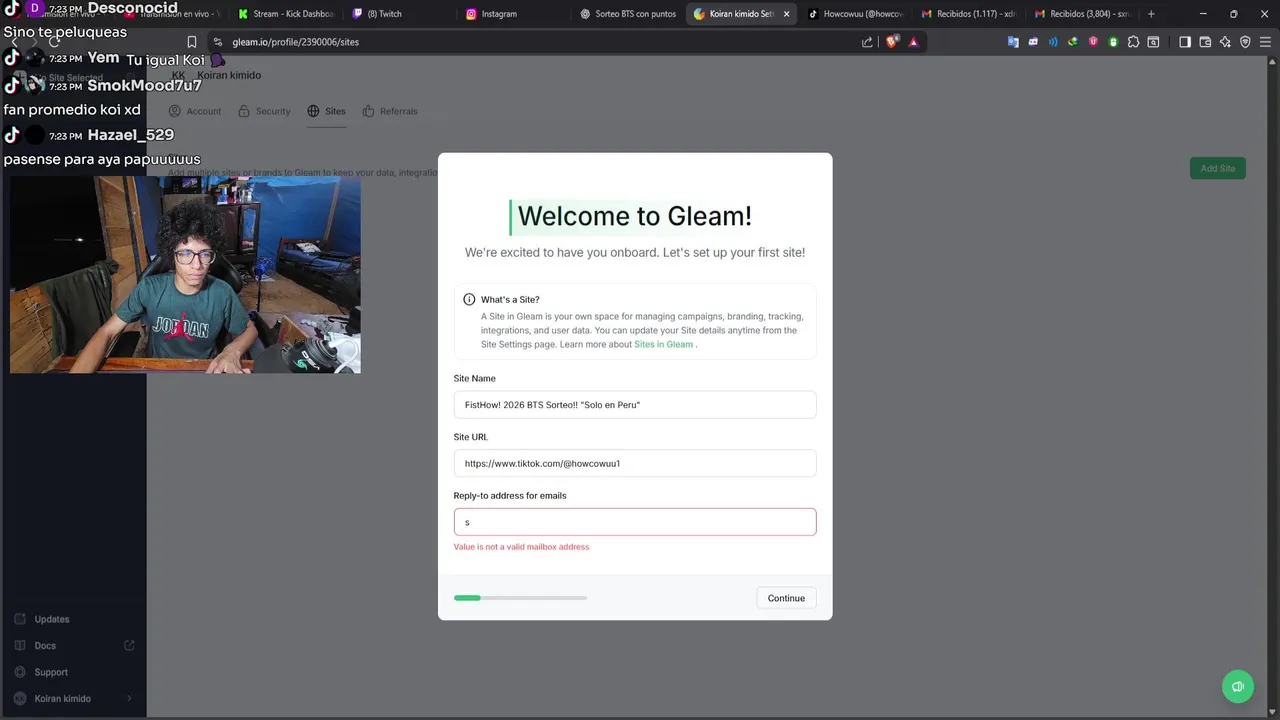Click the external link icon beside Docs
The width and height of the screenshot is (1280, 720).
point(129,645)
